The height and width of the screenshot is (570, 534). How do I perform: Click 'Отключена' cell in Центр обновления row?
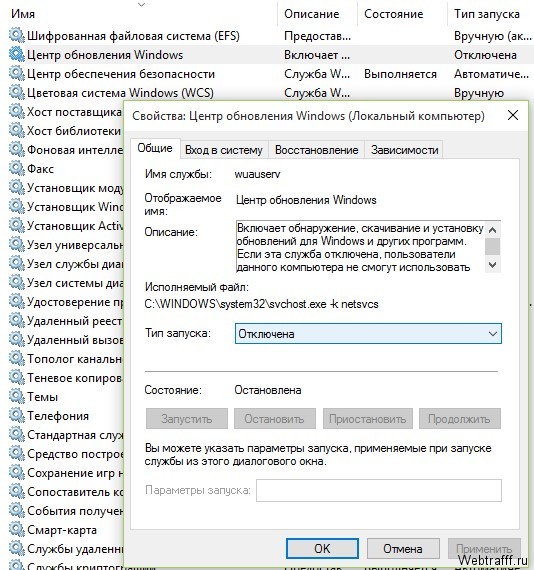[485, 55]
